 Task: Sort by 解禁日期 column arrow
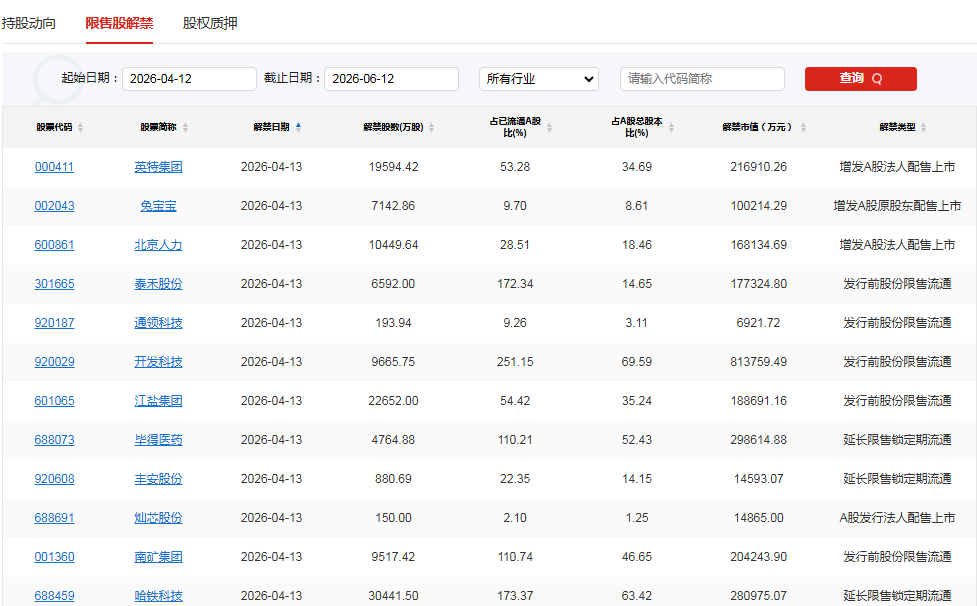pos(298,127)
